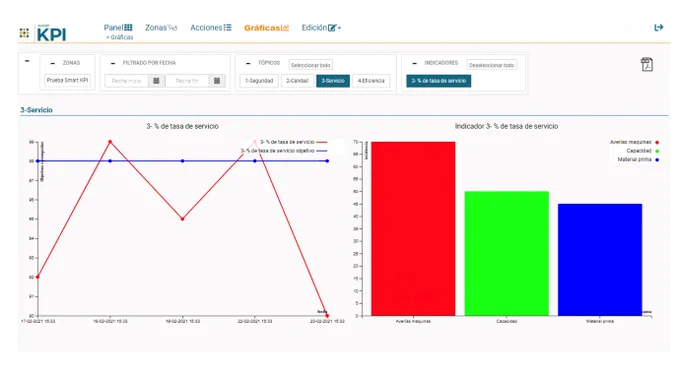Toggle the 3-% de tasa de servicio indicator
Viewport: 680px width, 374px height.
point(438,81)
